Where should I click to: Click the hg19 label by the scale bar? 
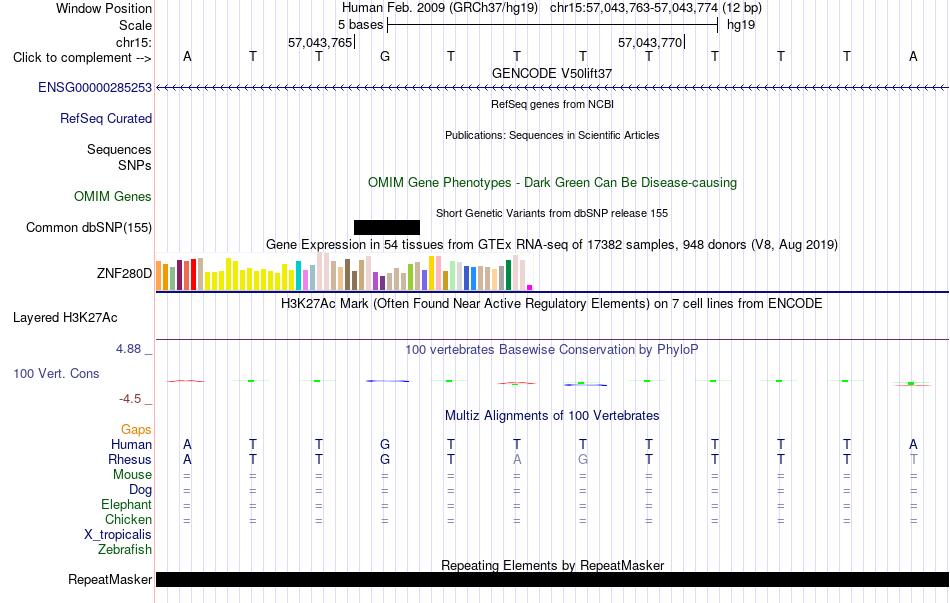tap(741, 25)
